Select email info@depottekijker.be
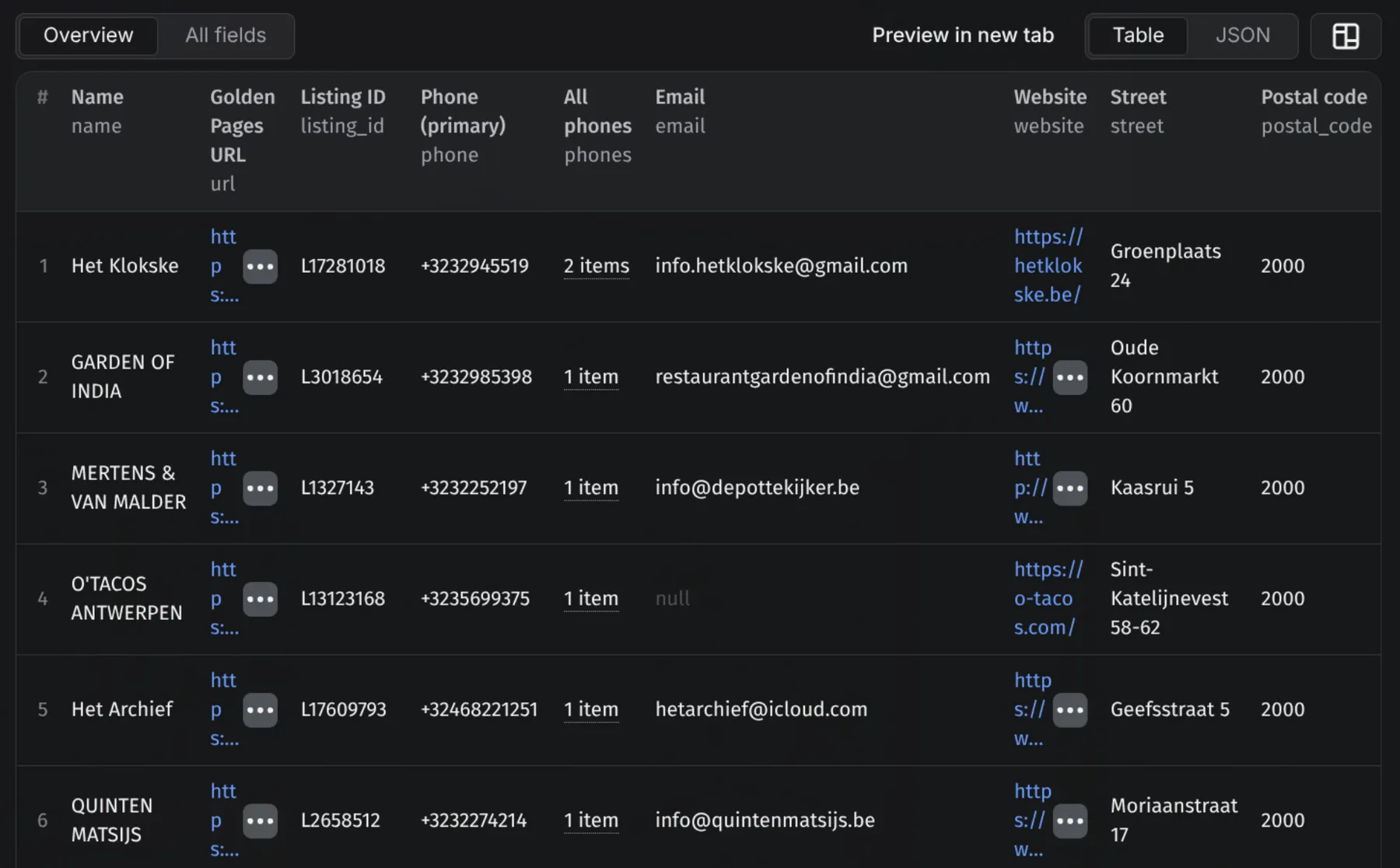1400x868 pixels. coord(758,488)
